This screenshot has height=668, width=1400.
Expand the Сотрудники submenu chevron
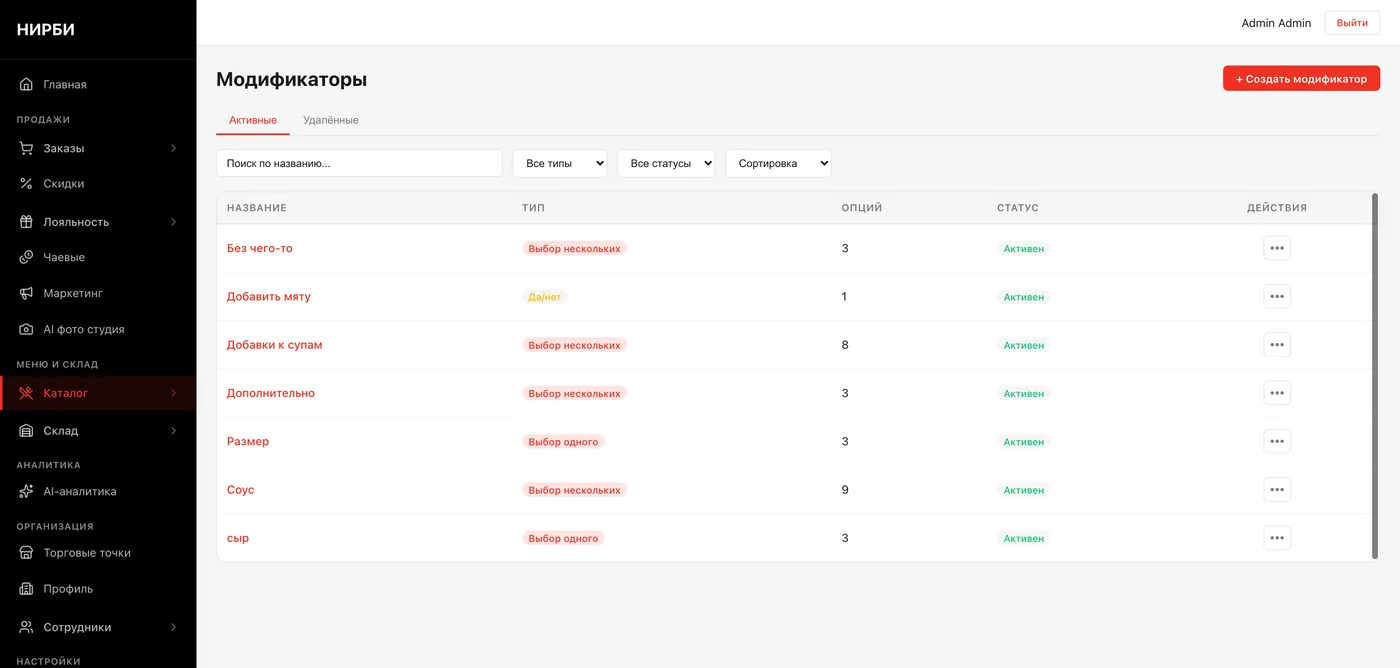coord(173,627)
